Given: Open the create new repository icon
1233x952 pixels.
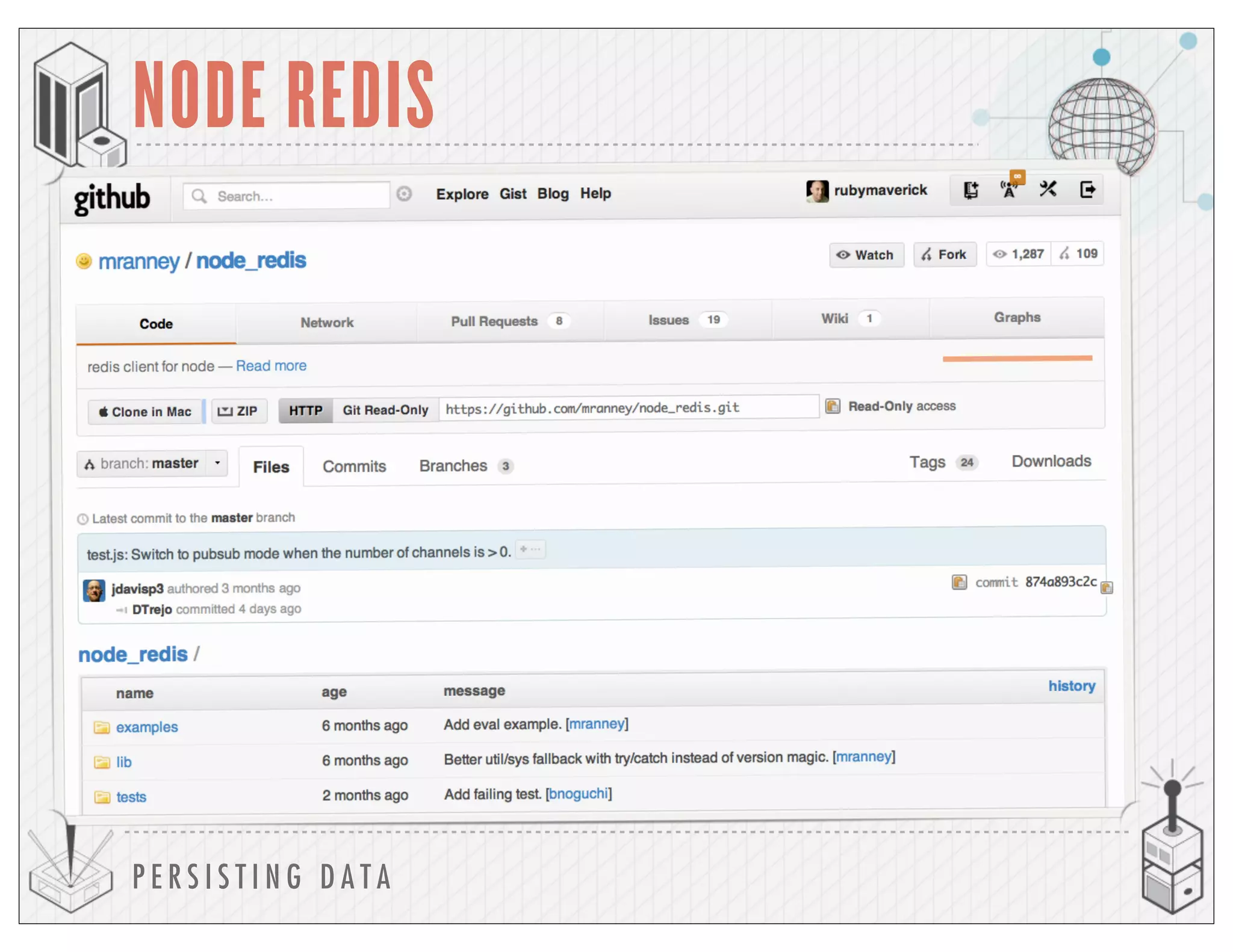Looking at the screenshot, I should click(971, 190).
